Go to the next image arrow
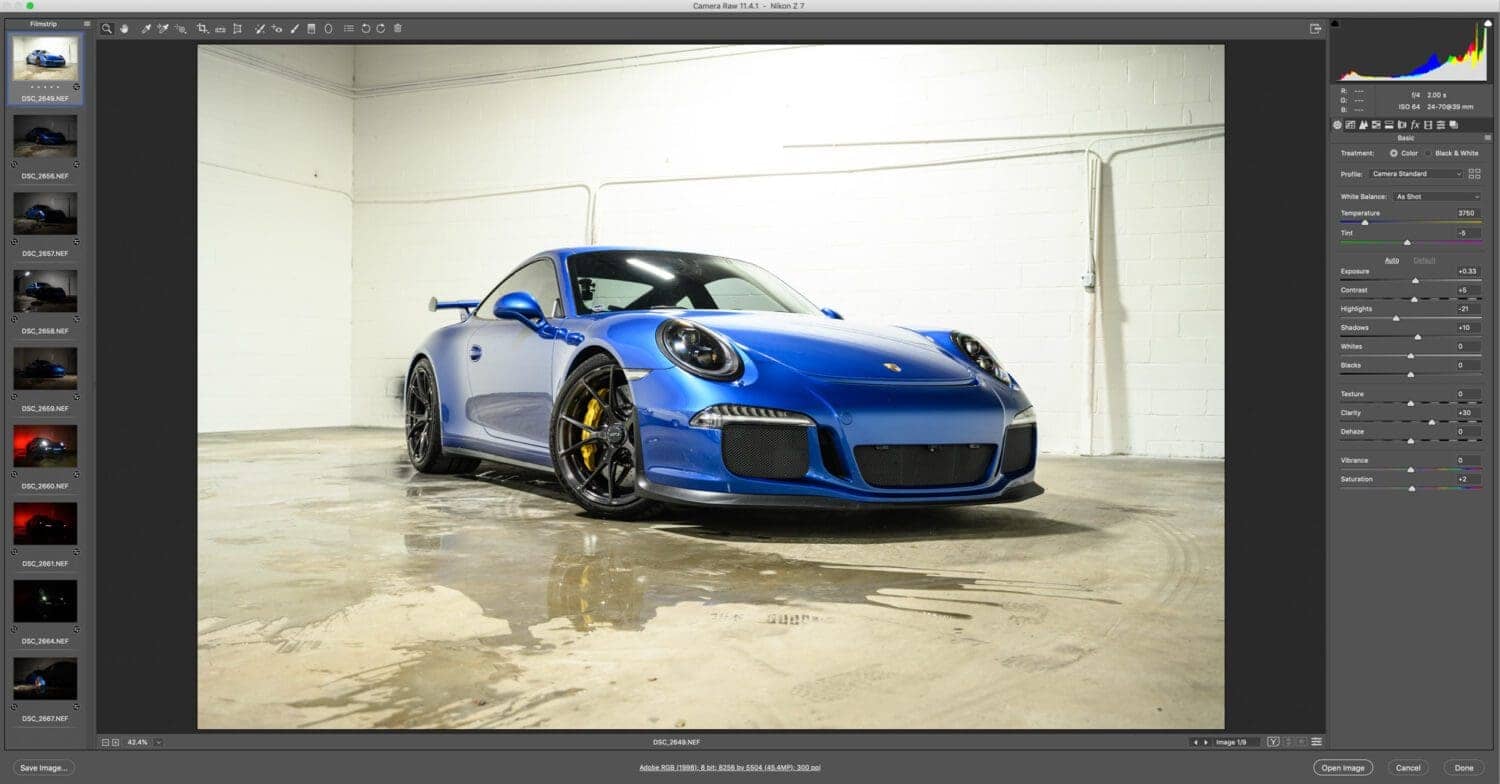 [1206, 742]
